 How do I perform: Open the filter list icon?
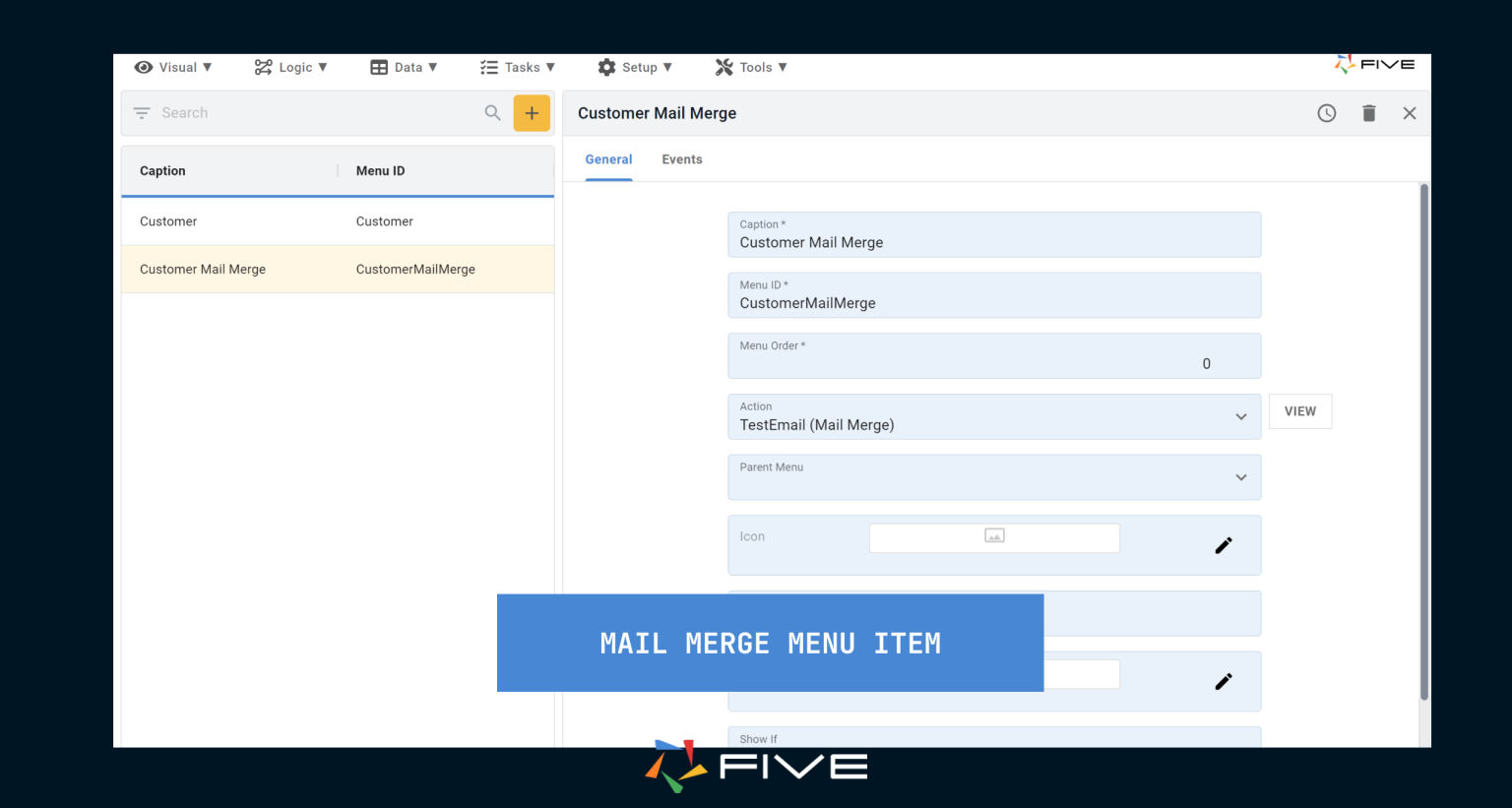(x=142, y=113)
